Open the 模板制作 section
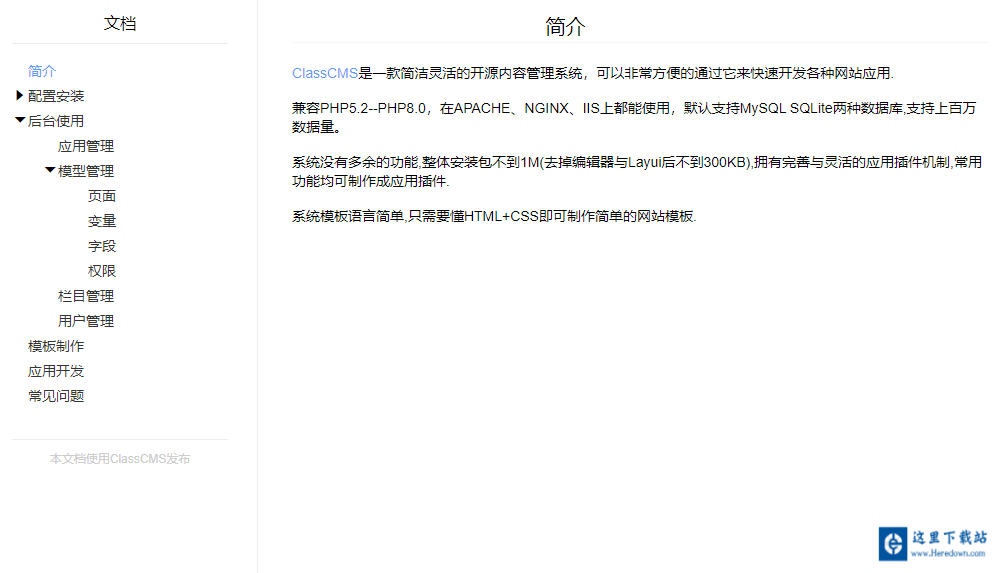Screen dimensions: 998x573 point(56,346)
